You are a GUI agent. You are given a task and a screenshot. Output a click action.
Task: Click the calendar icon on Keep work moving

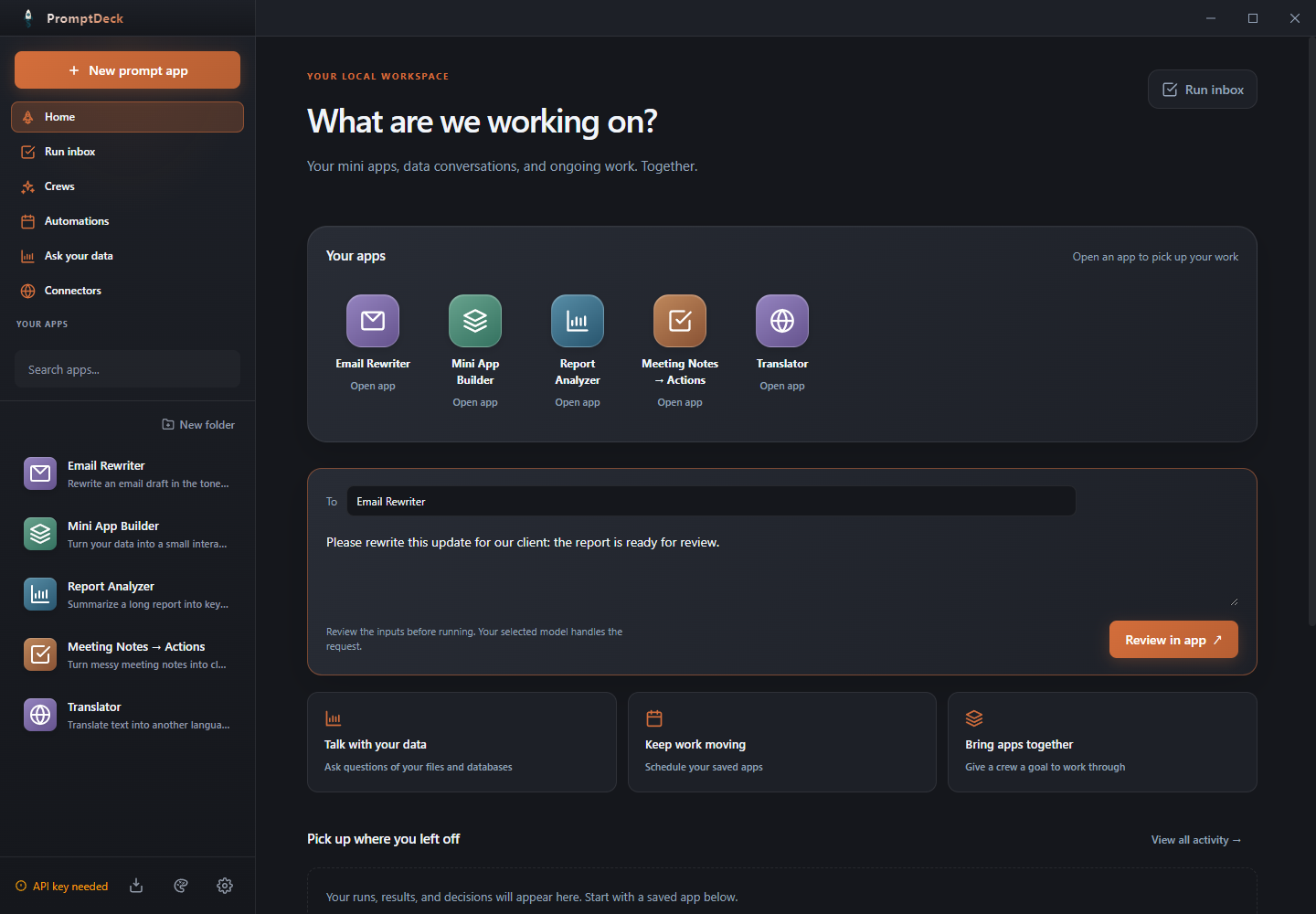pos(654,718)
